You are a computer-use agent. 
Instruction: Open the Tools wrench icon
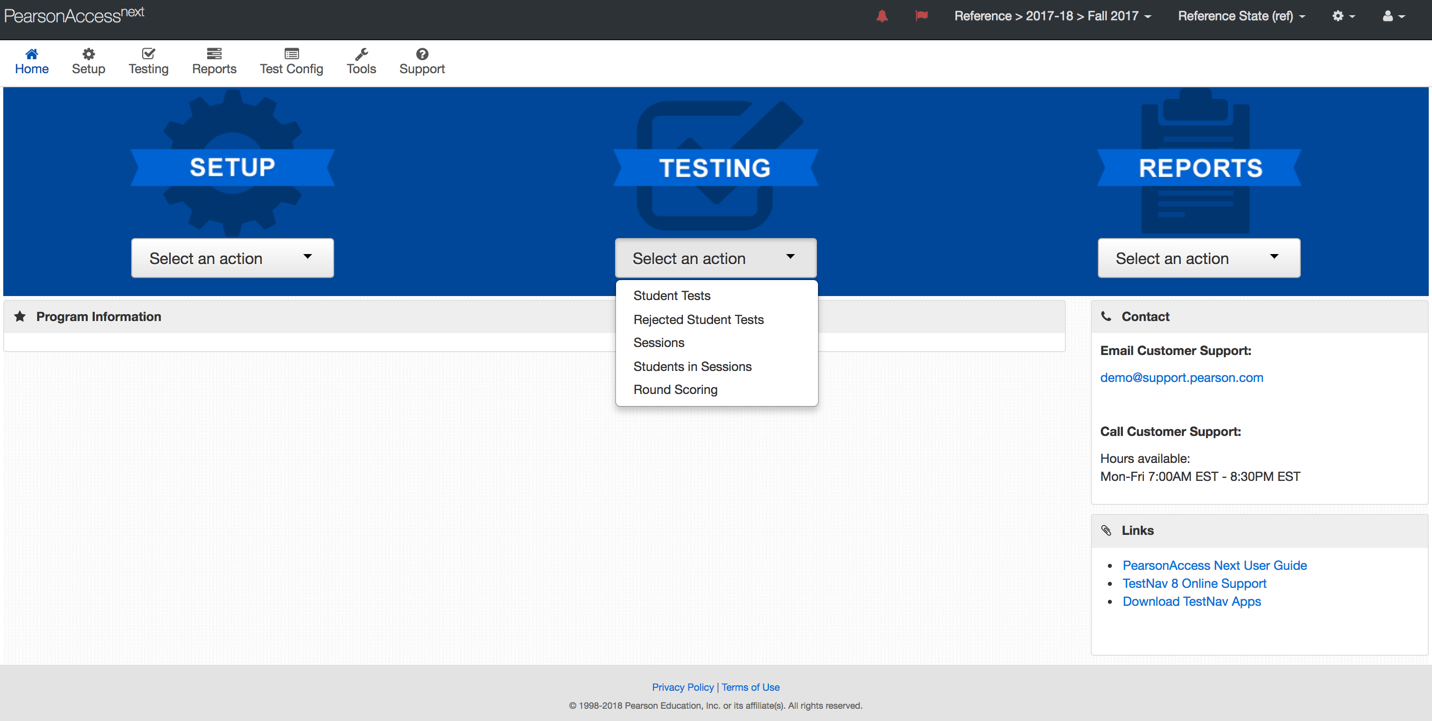[x=361, y=54]
